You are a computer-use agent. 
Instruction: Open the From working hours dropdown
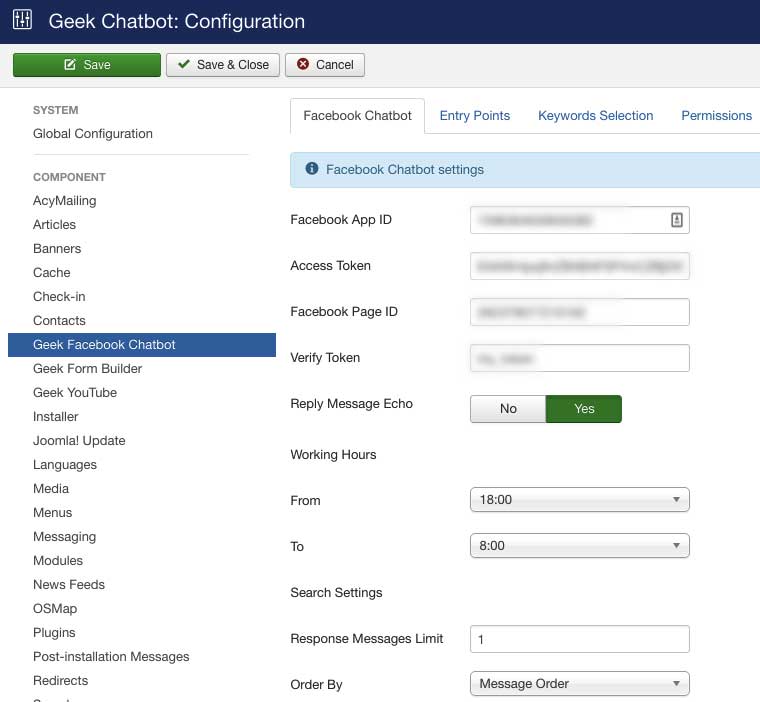(x=580, y=500)
